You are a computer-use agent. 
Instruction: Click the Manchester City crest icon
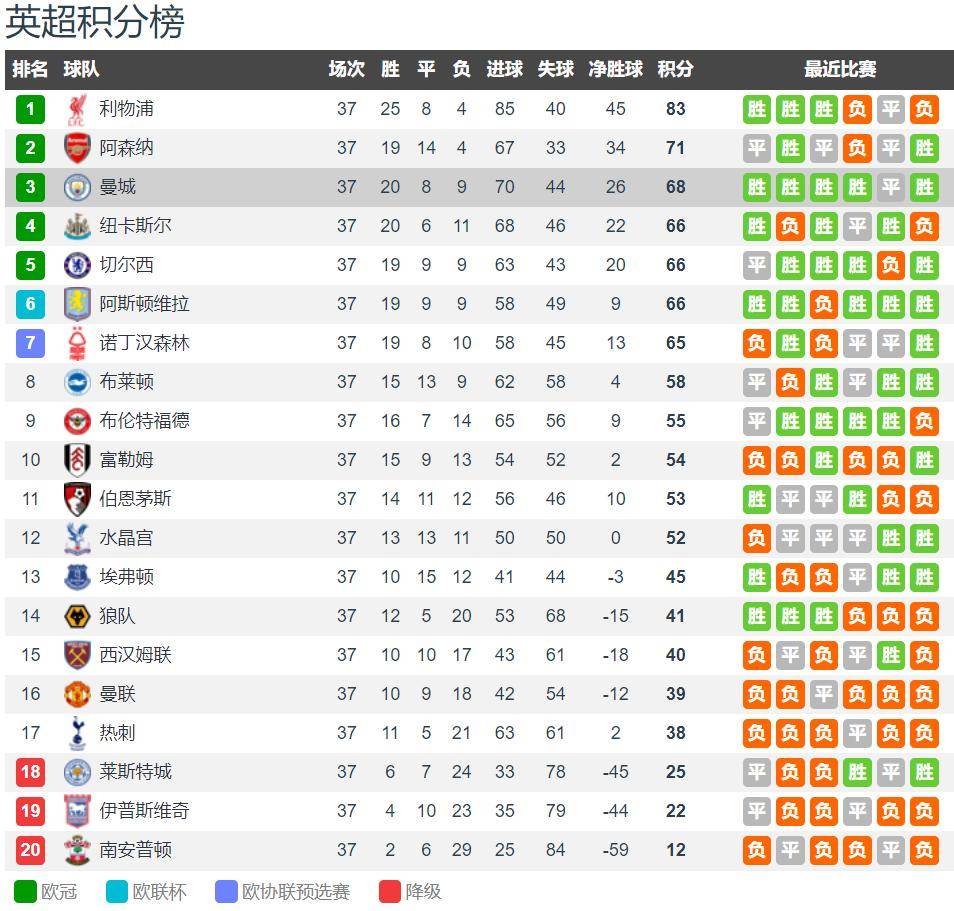(x=77, y=187)
